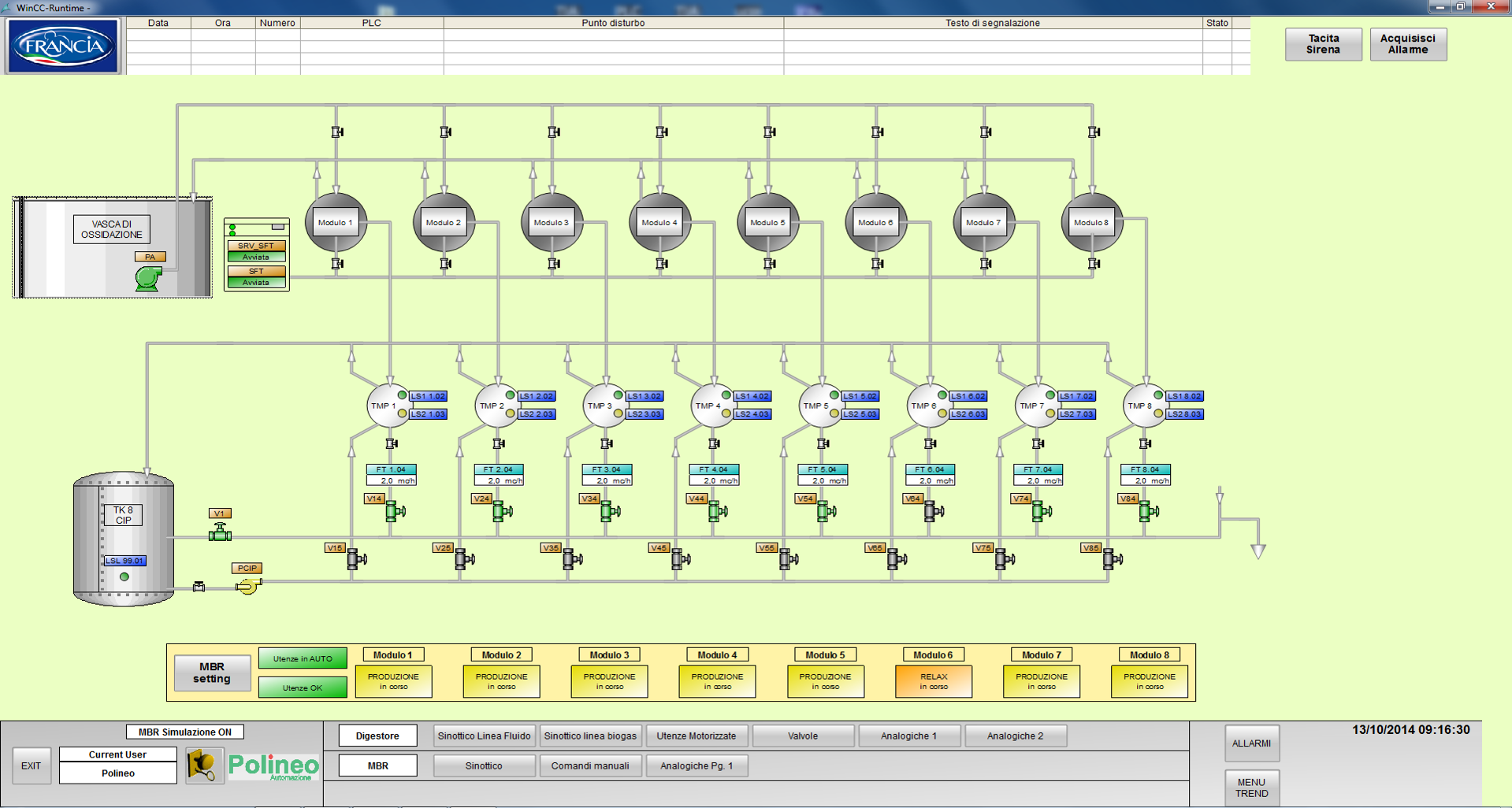Open Modulo 6 RELAX status panel
Viewport: 1512px width, 808px height.
point(933,681)
